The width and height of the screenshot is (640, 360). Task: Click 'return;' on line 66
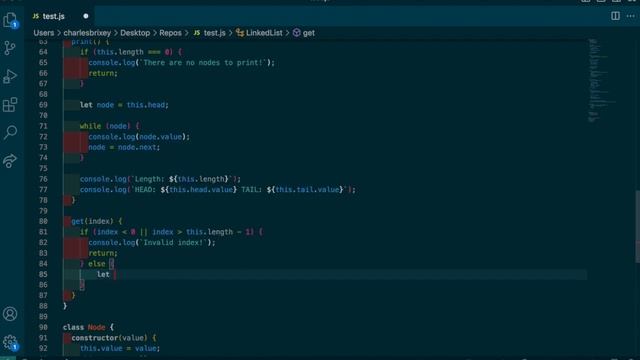[x=103, y=73]
